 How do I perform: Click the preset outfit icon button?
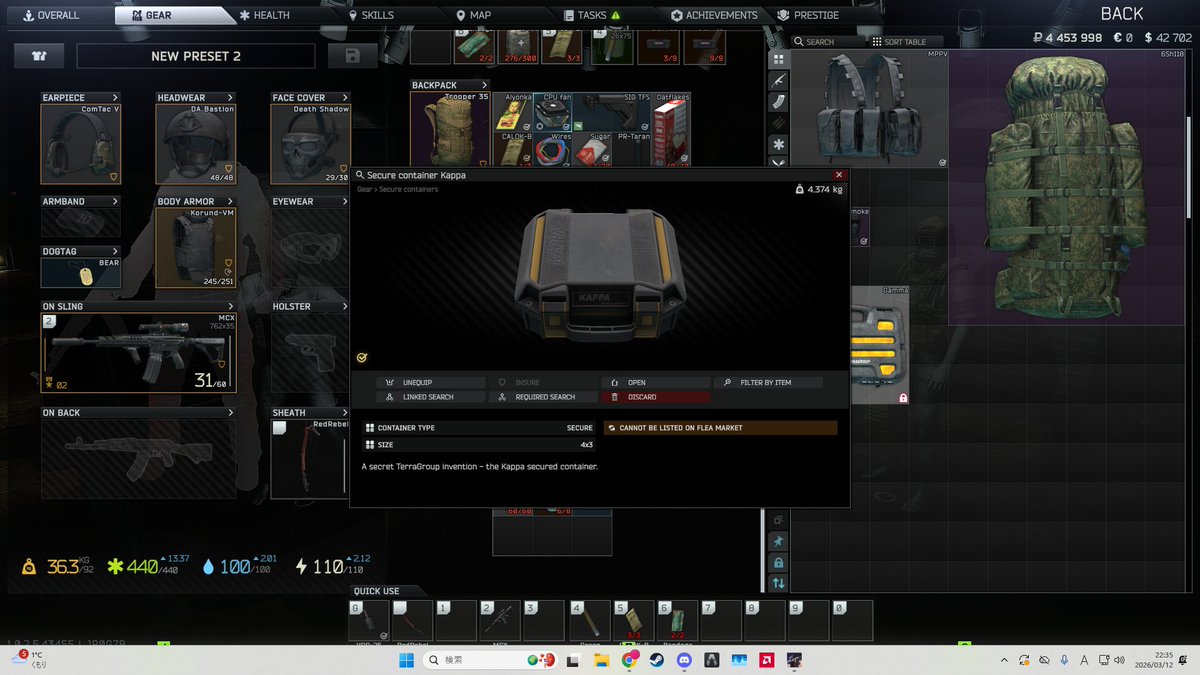click(39, 56)
